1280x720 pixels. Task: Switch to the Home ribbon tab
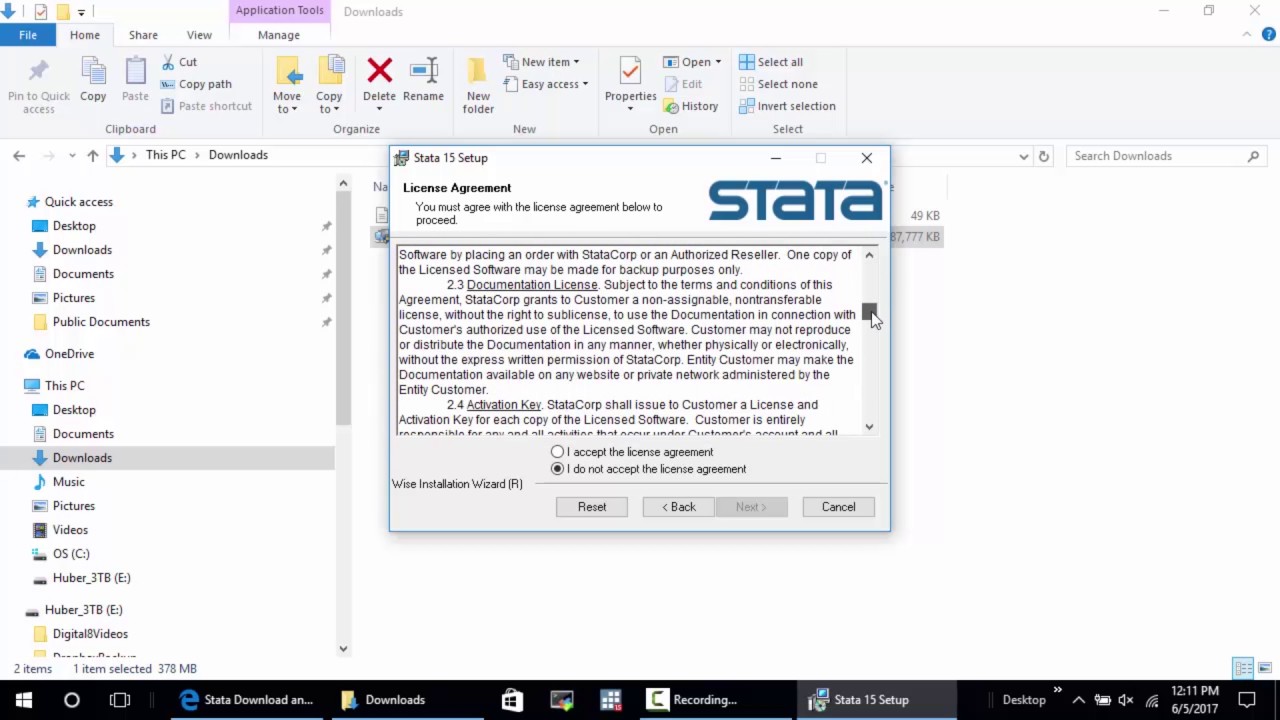(x=85, y=35)
